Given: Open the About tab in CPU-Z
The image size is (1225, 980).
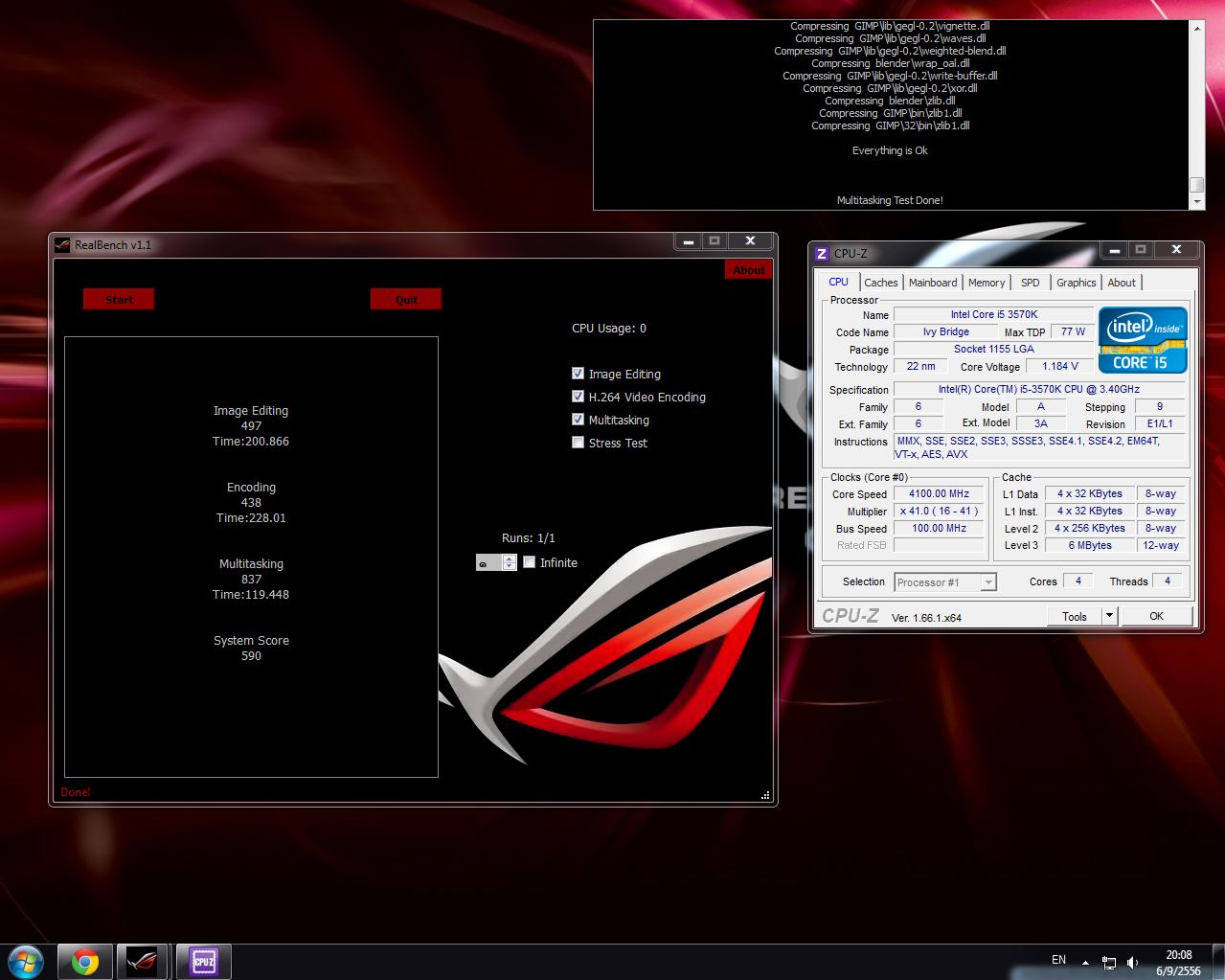Looking at the screenshot, I should coord(1122,283).
